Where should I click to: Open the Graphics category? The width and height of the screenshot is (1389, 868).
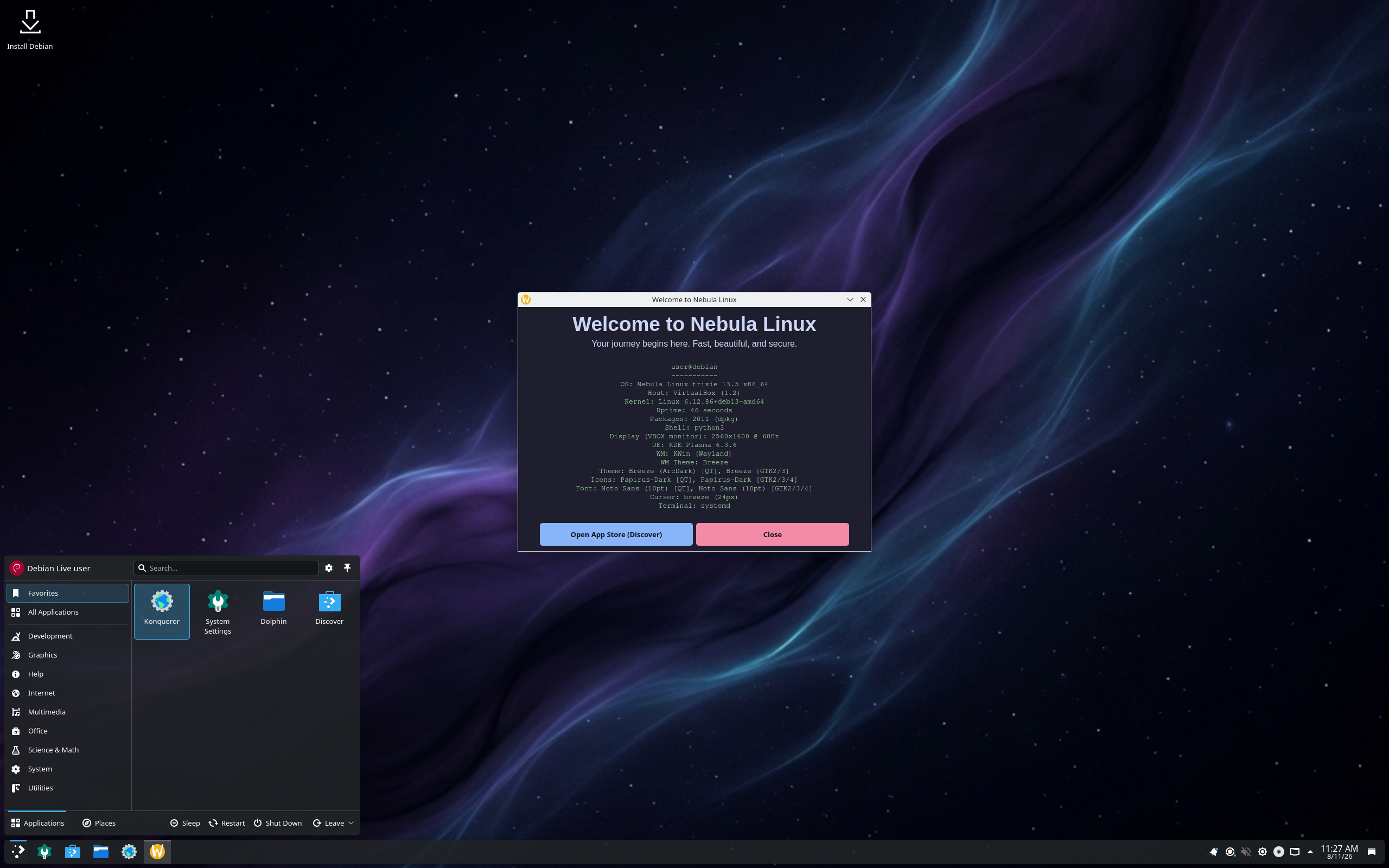[68, 655]
